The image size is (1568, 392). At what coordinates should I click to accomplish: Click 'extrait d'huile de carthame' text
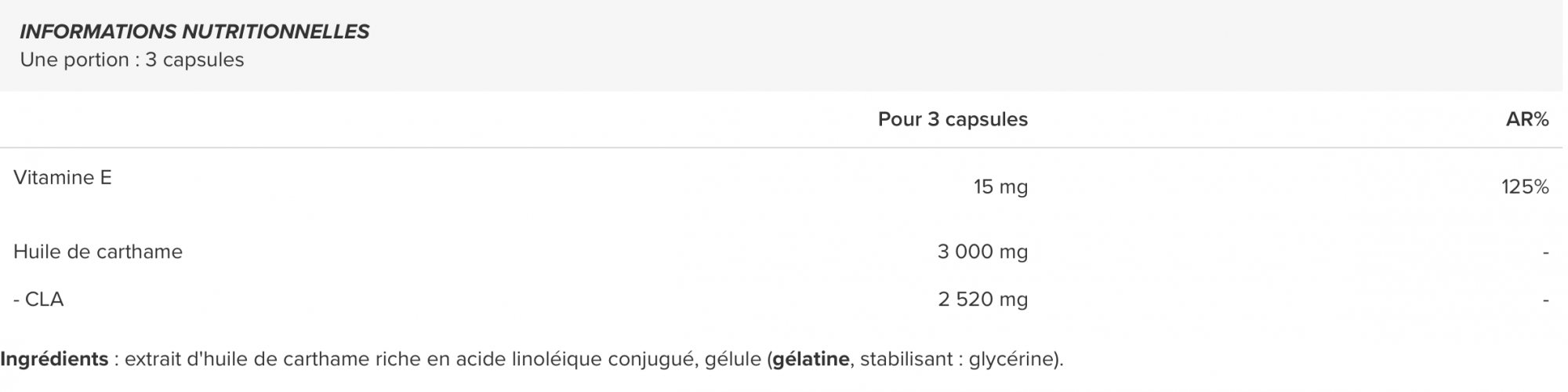pyautogui.click(x=248, y=360)
